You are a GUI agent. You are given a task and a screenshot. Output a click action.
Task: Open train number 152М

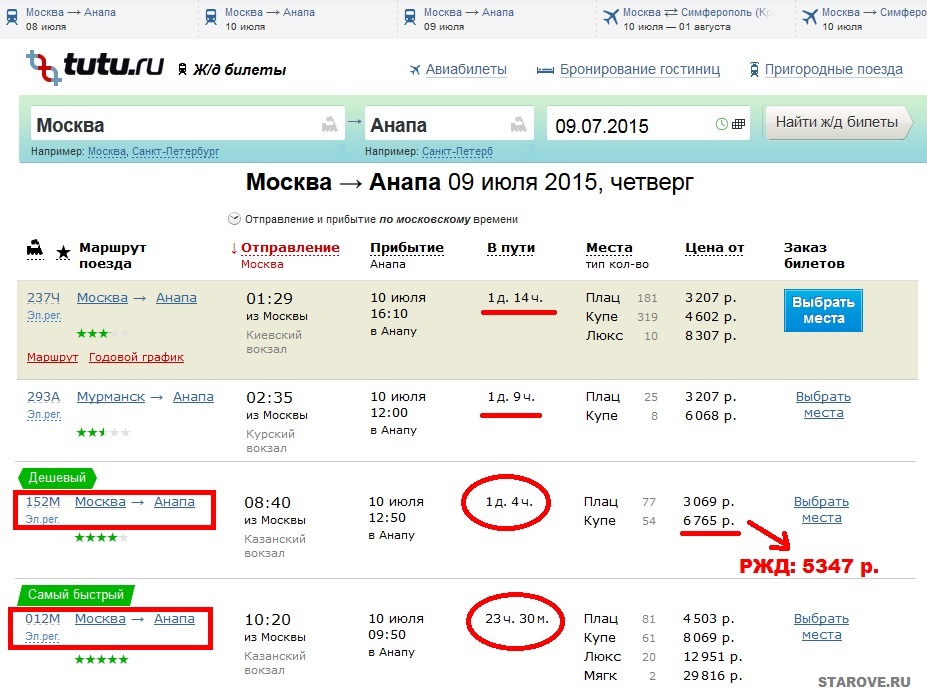point(43,502)
